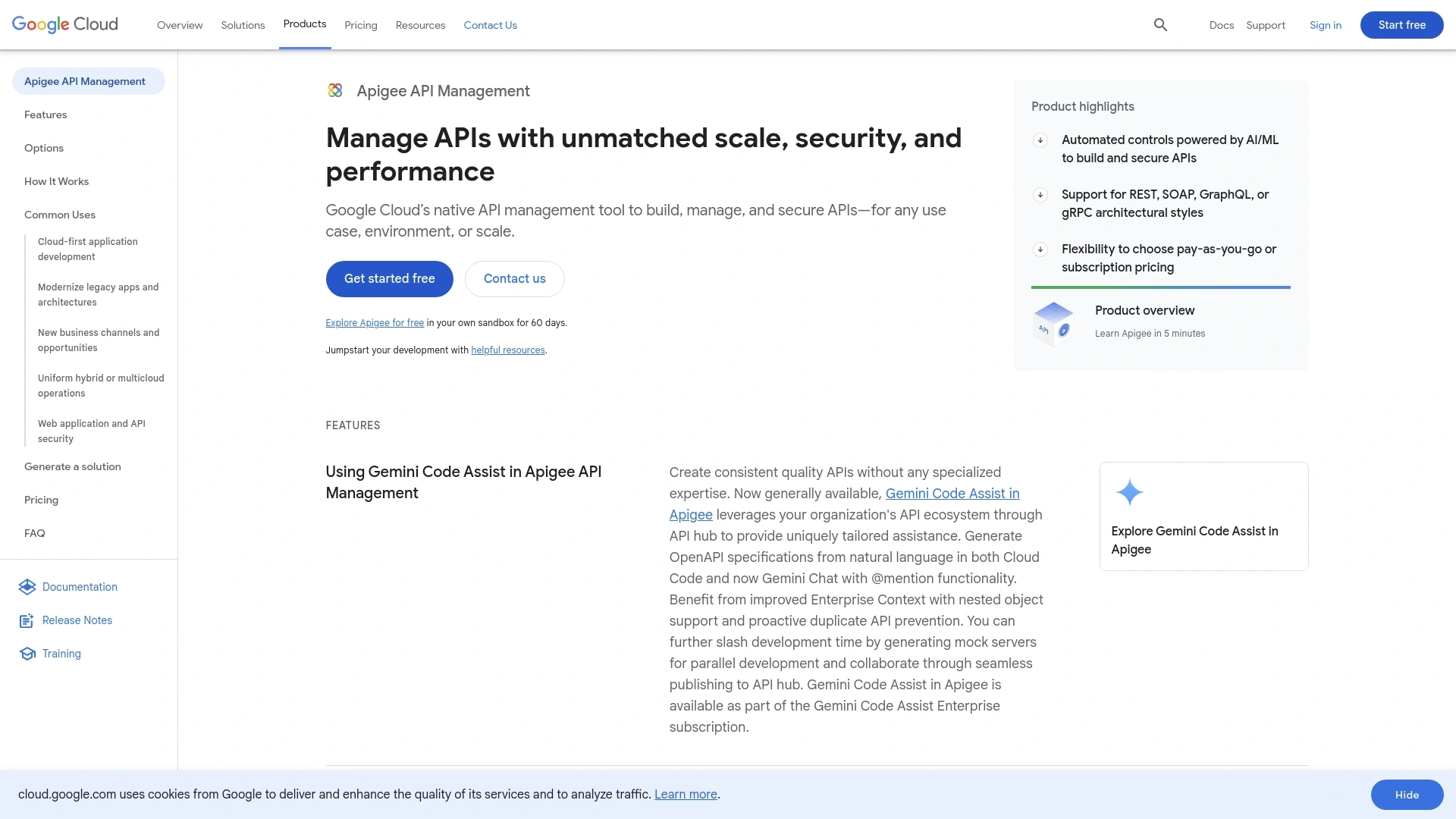
Task: Click the Training graduation cap icon
Action: (27, 654)
